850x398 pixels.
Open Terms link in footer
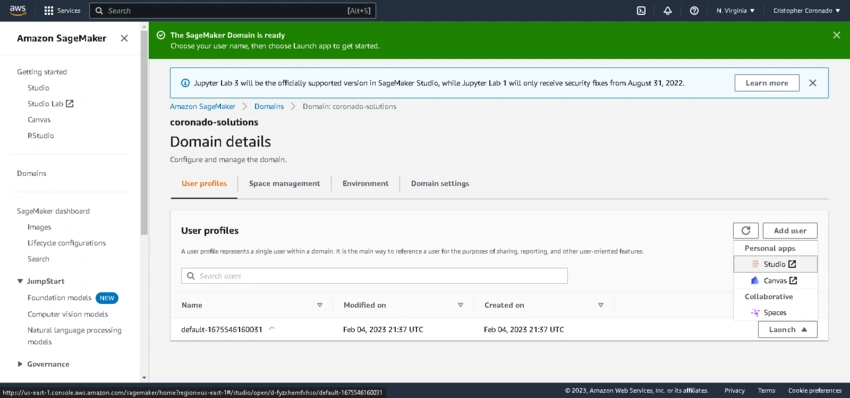(x=767, y=390)
